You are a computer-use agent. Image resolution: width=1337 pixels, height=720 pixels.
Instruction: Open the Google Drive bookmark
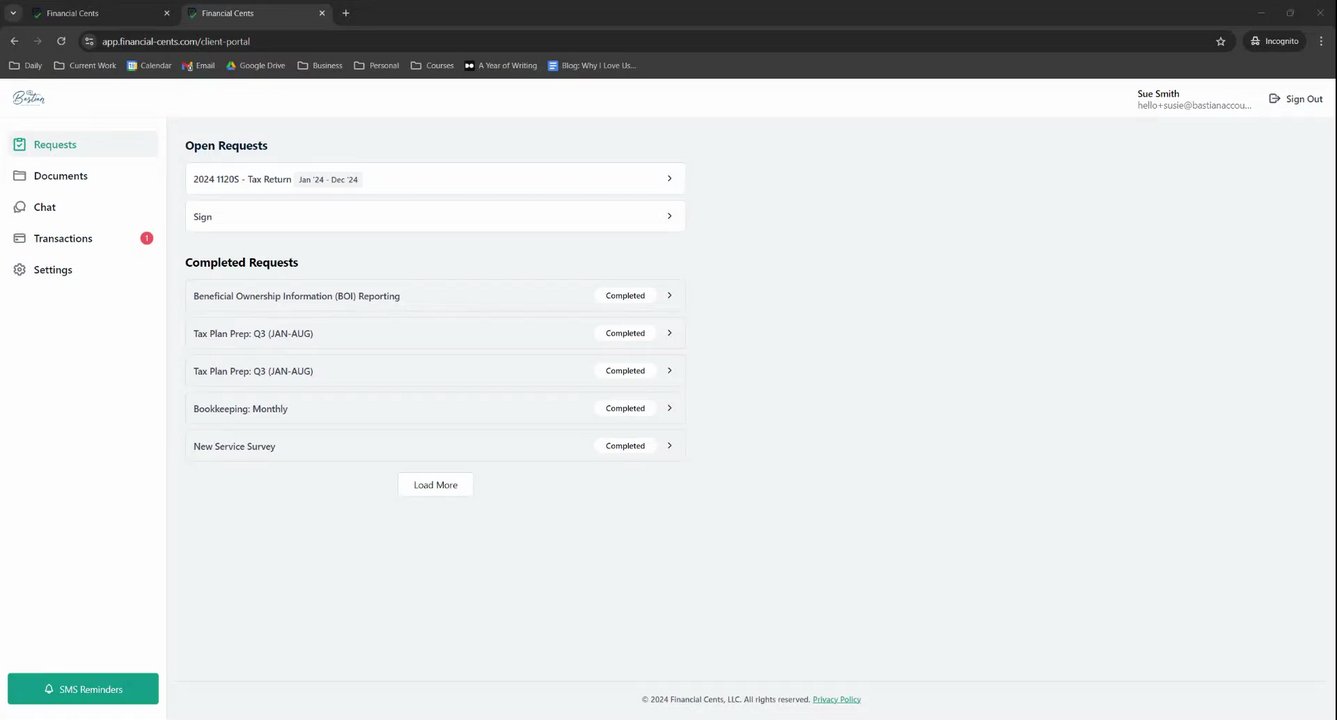(255, 65)
